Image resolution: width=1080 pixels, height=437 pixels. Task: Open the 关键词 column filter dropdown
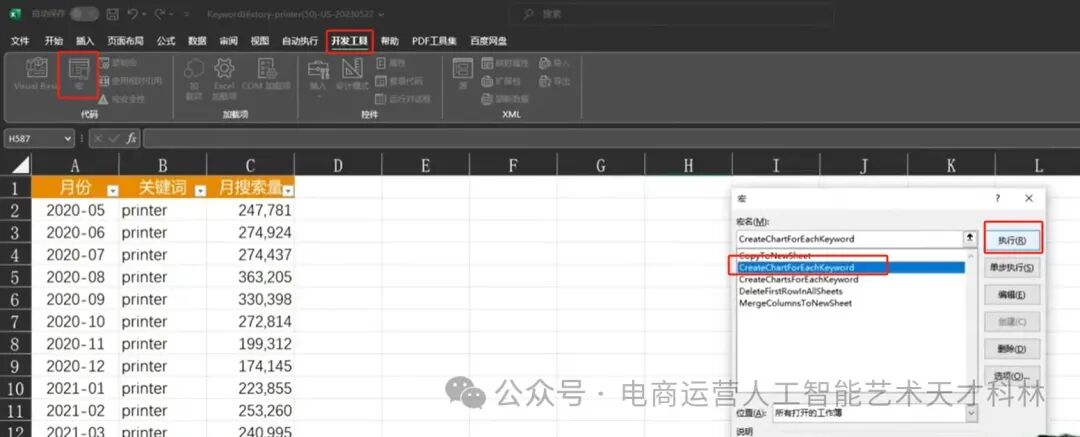(200, 191)
